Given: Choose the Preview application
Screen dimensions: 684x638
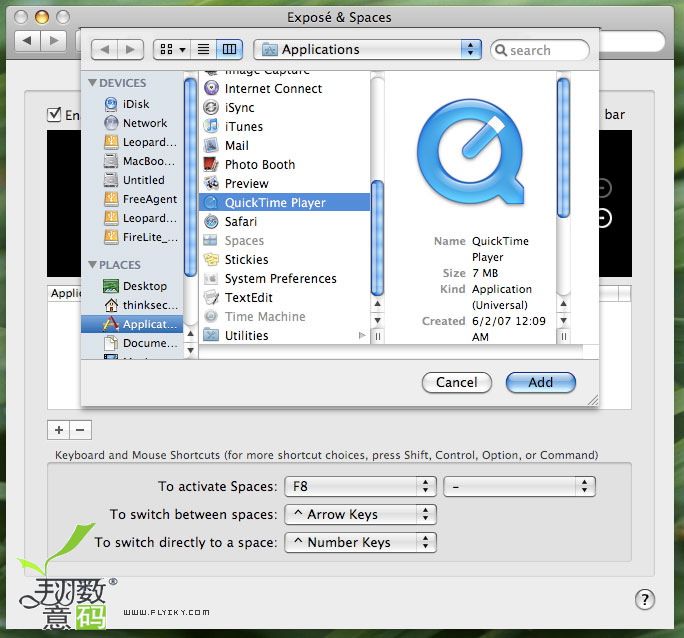Looking at the screenshot, I should click(236, 184).
